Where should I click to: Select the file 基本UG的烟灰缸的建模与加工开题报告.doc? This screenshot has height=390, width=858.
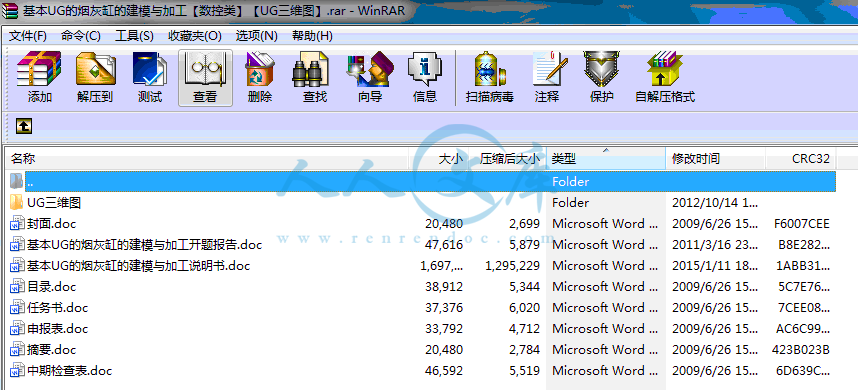[x=144, y=245]
